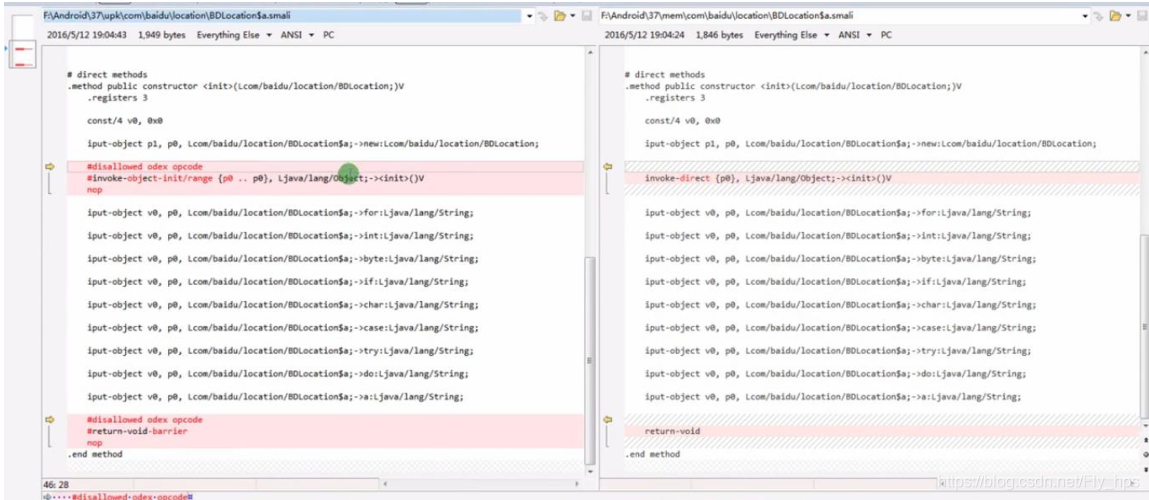Screen dimensions: 1149x500
Task: Open left path history dropdown arrow
Action: pyautogui.click(x=530, y=16)
